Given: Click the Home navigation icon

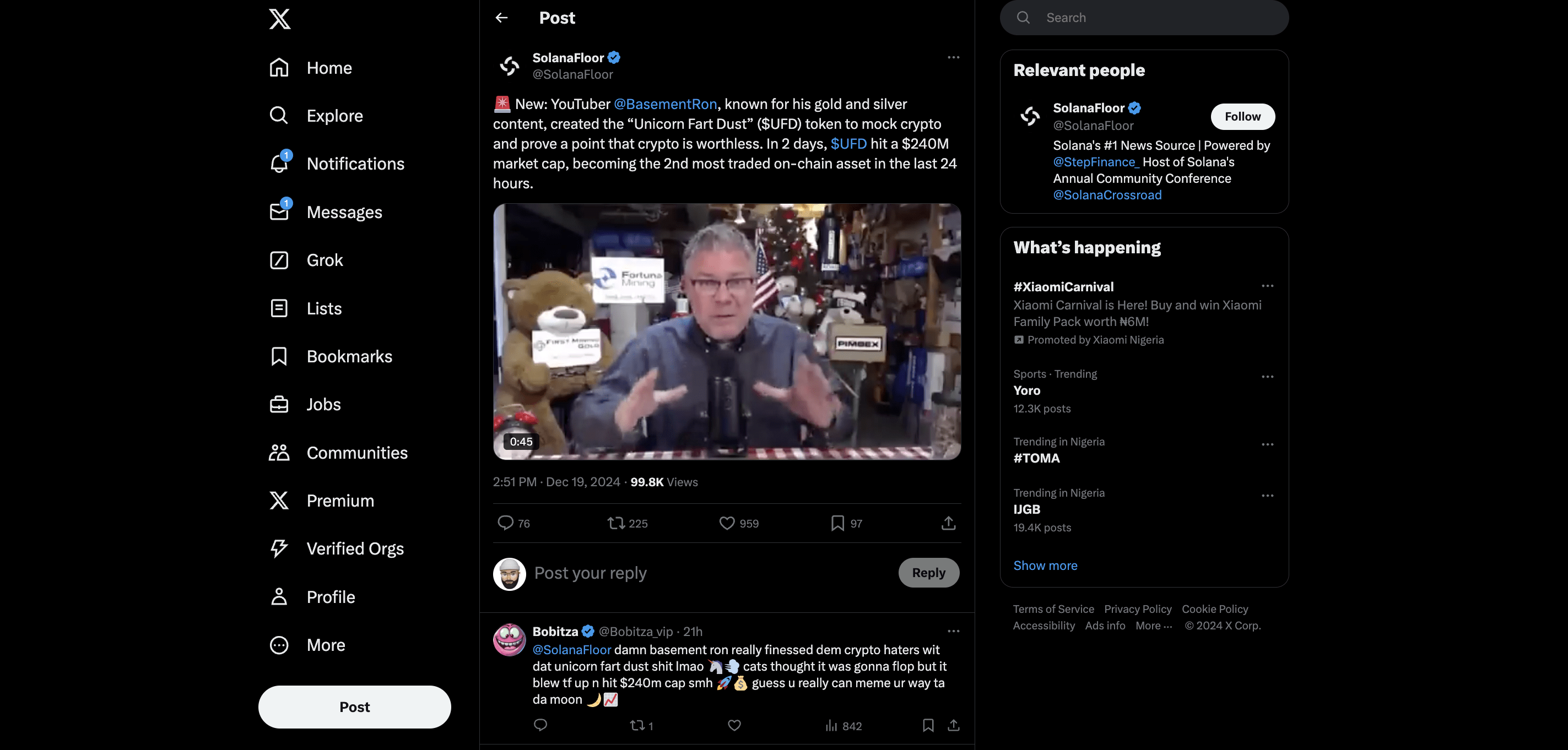Looking at the screenshot, I should (278, 67).
